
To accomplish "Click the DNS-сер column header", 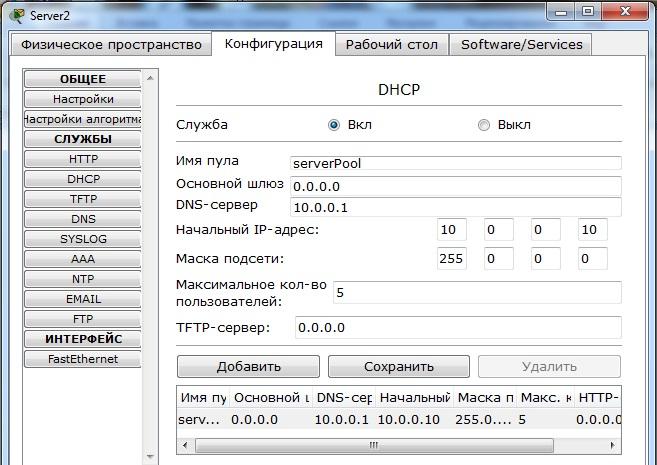I will [344, 398].
